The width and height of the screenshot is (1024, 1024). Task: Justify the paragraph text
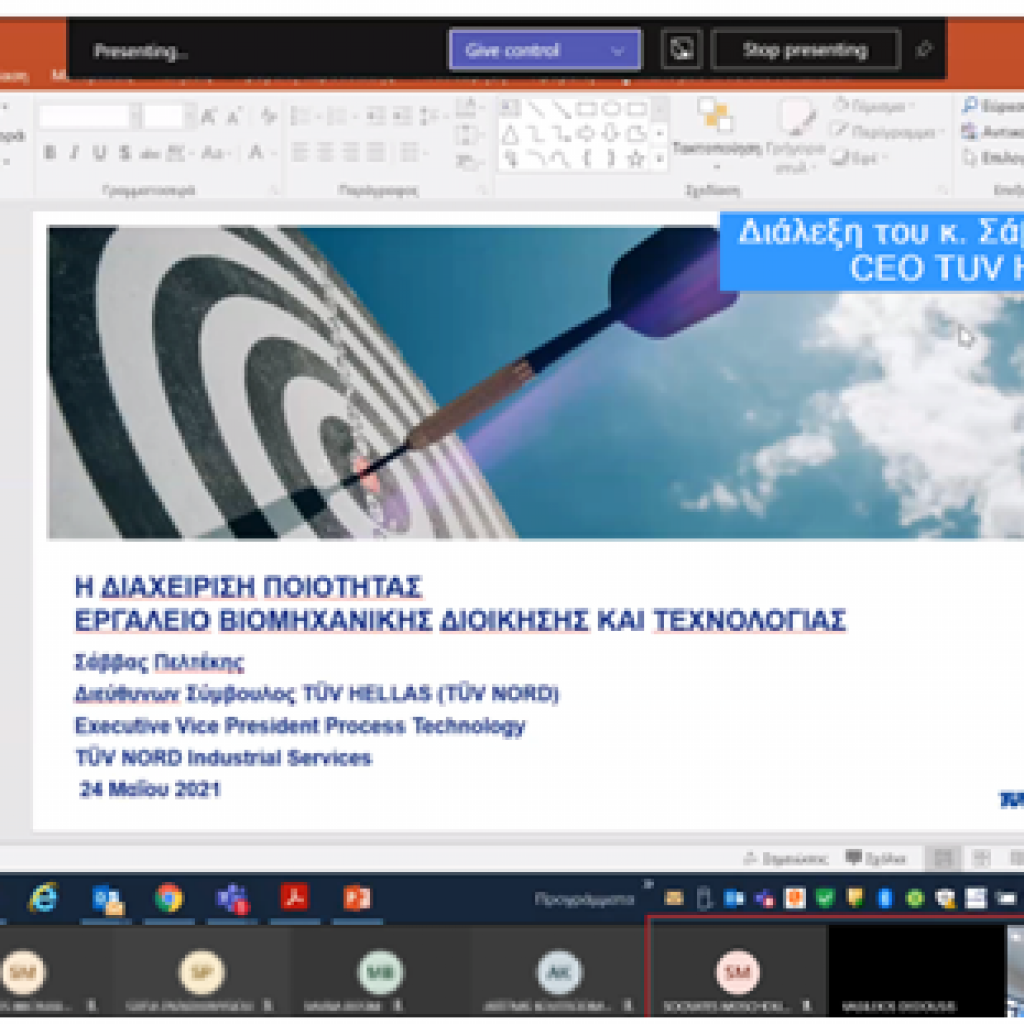[x=376, y=153]
